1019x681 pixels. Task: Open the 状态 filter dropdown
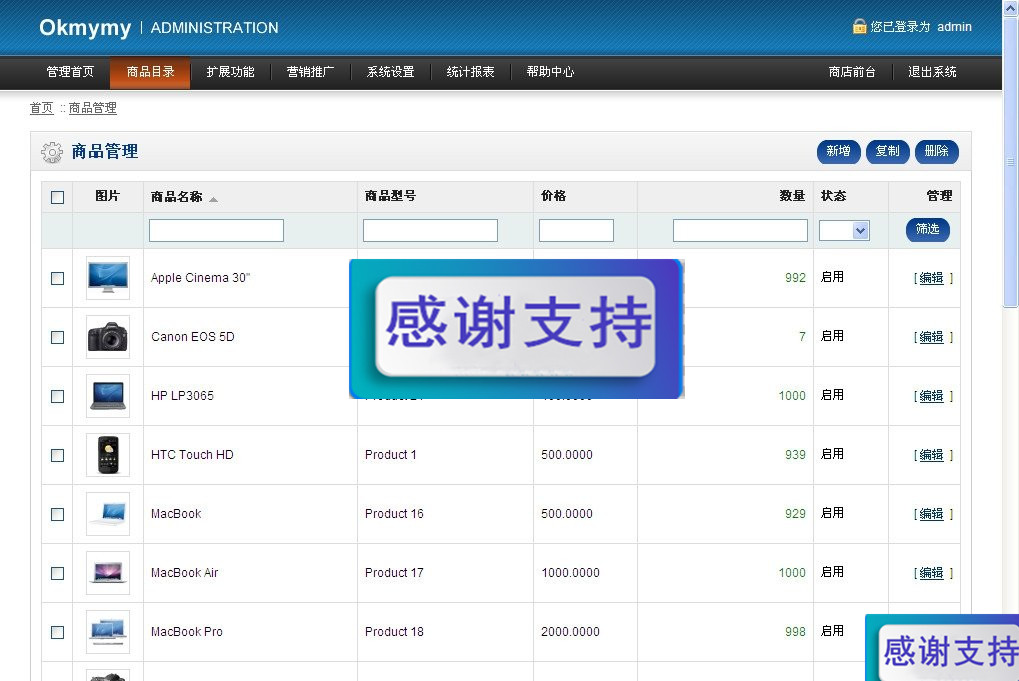[x=844, y=230]
